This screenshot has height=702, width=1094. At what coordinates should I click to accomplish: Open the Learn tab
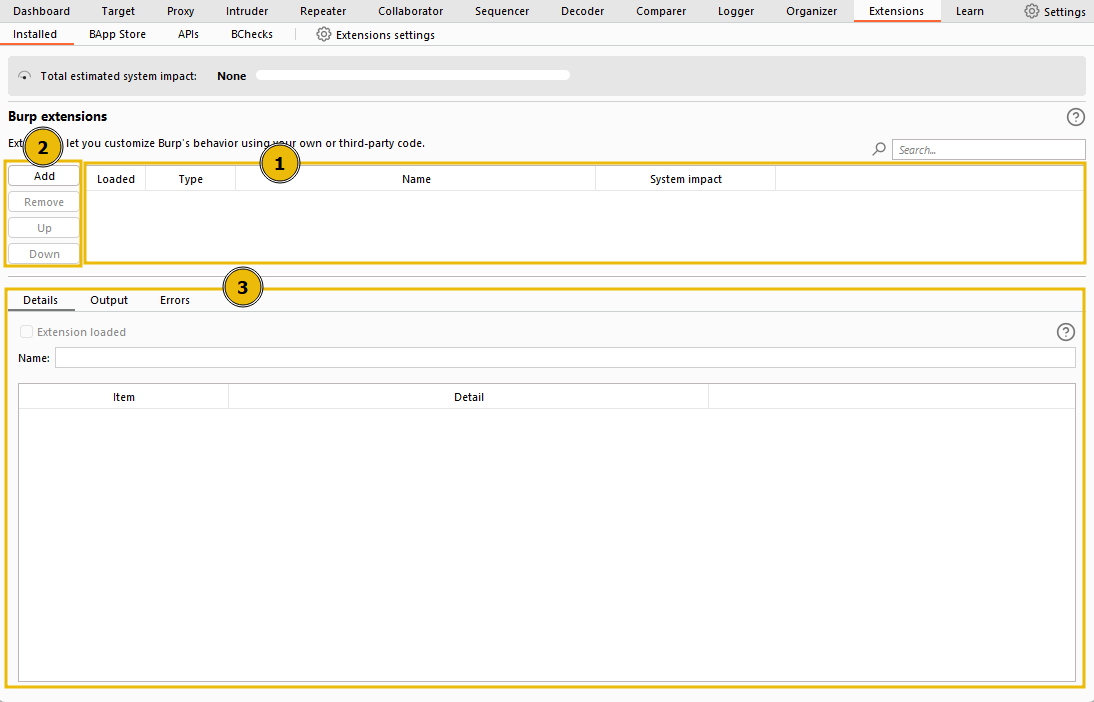coord(969,11)
